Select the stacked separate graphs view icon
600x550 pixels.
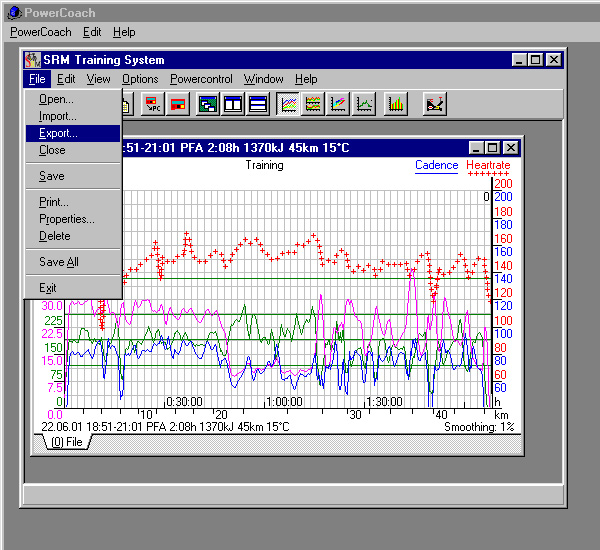(x=313, y=104)
